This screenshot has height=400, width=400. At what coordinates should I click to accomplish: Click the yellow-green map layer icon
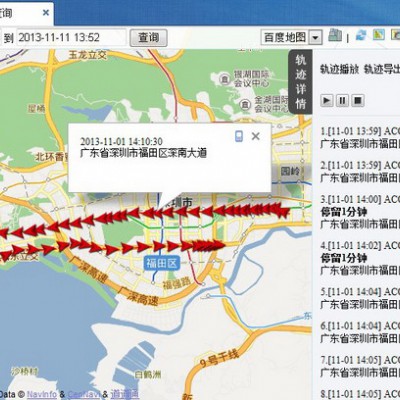tap(379, 35)
